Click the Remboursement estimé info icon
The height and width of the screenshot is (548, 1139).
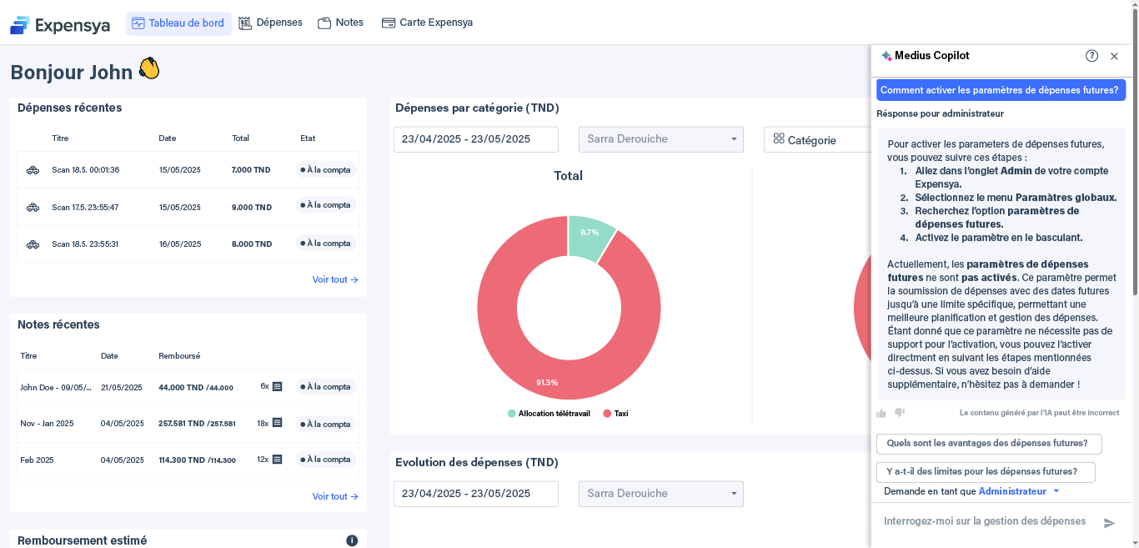coord(352,541)
